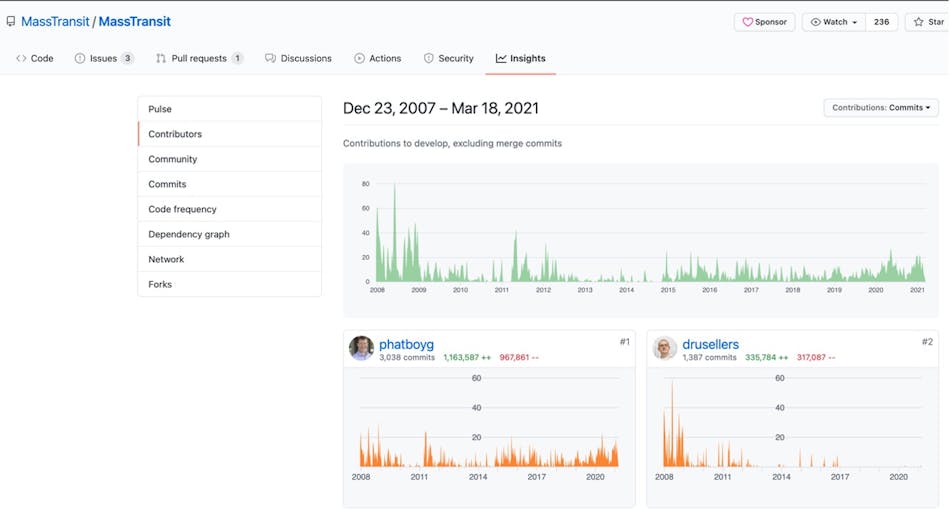This screenshot has height=518, width=950.
Task: Open drusellers' 1,387 commits link
Action: point(709,357)
